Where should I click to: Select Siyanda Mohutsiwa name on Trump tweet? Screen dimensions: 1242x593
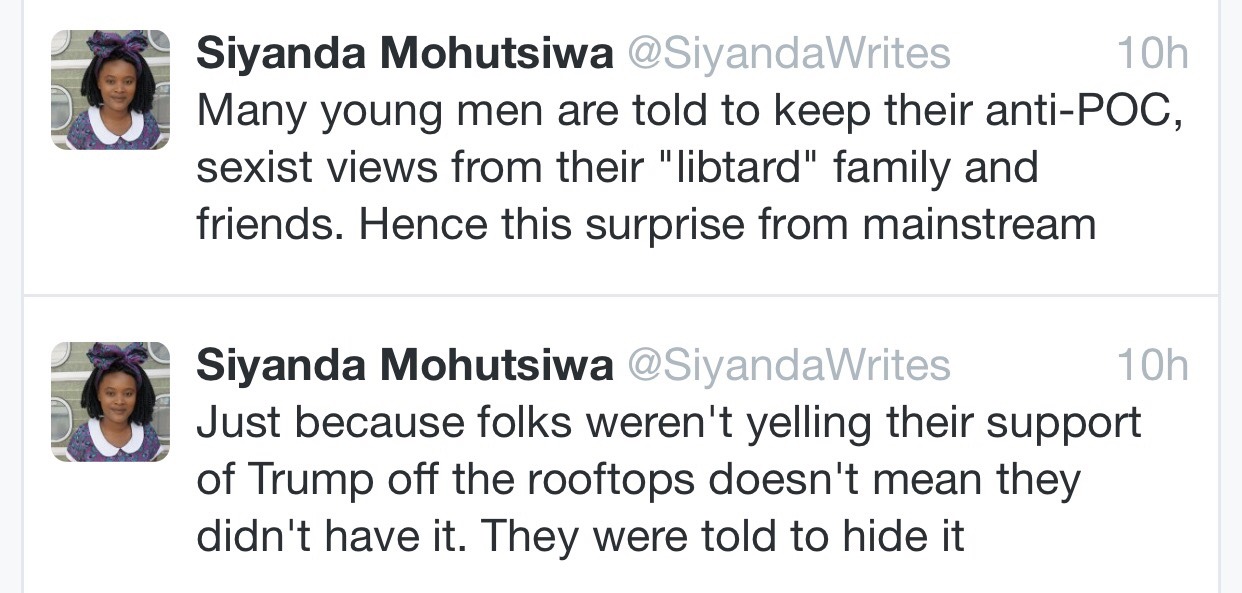404,366
